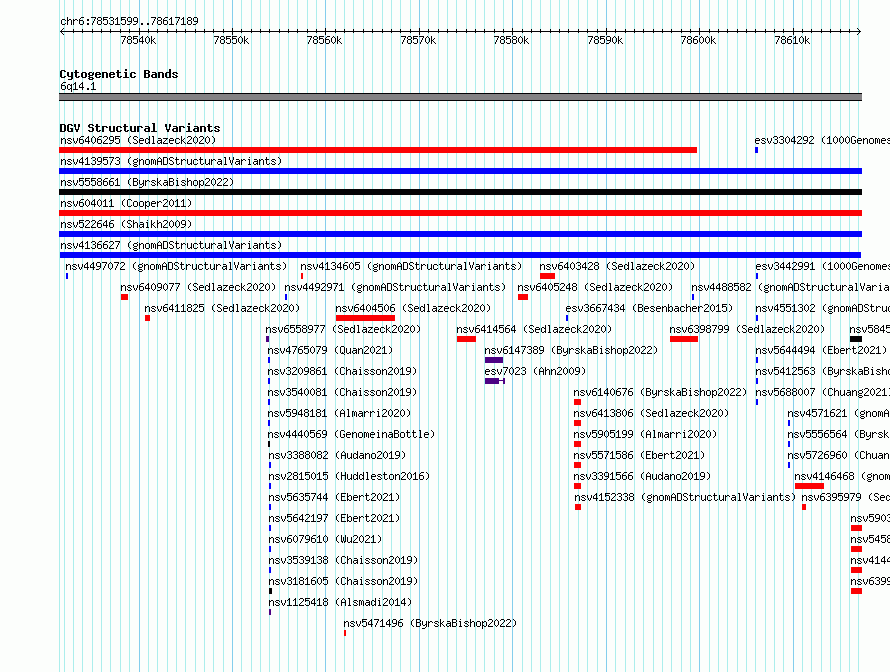Select red bar under nsv4146468
Screen dimensions: 890x672
tap(809, 486)
